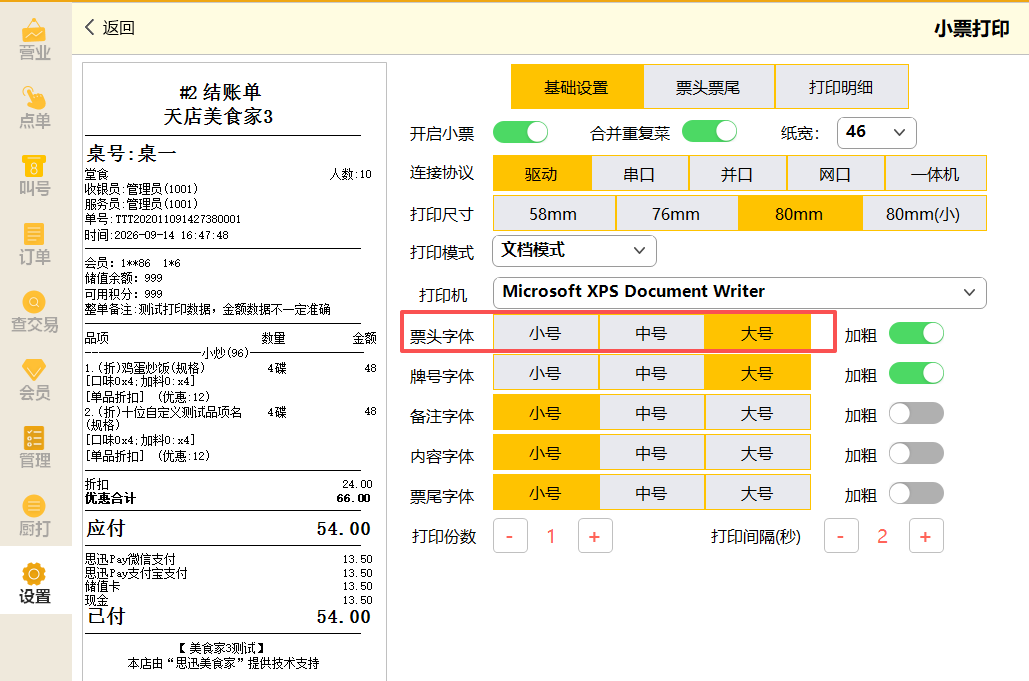Increase the 打印间隔 seconds
Screen dimensions: 1029x681
[926, 536]
